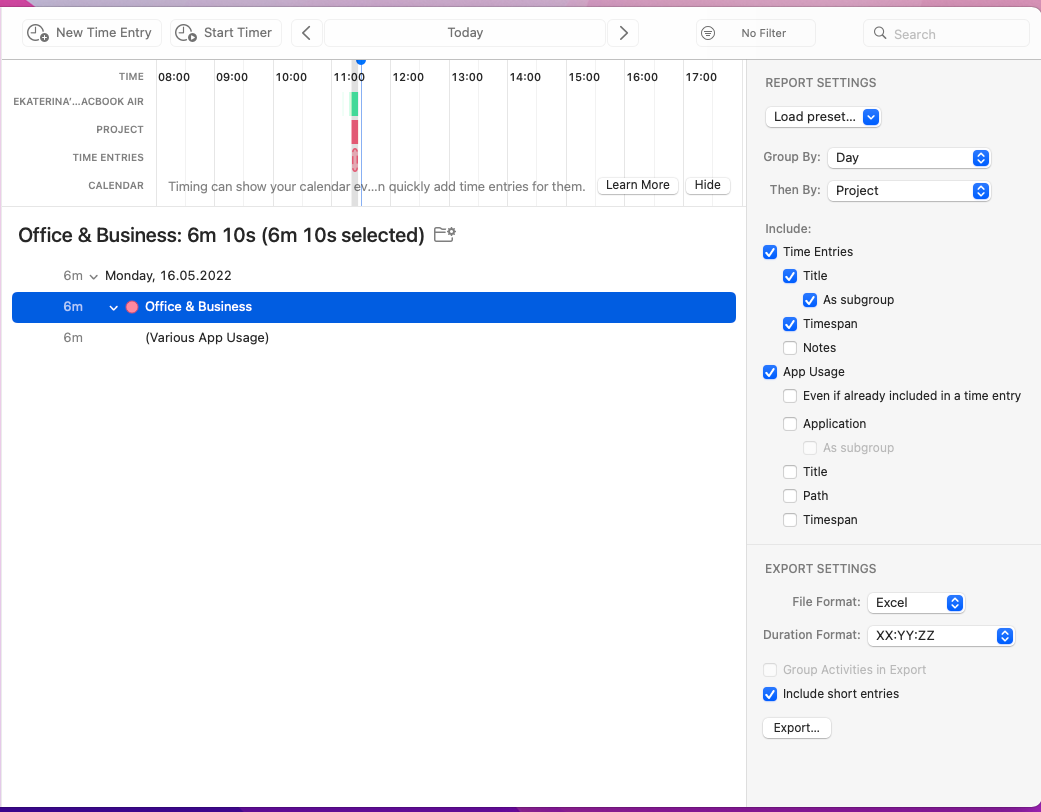Click the filter lines icon
Screen dimensions: 1041x812
pos(708,33)
